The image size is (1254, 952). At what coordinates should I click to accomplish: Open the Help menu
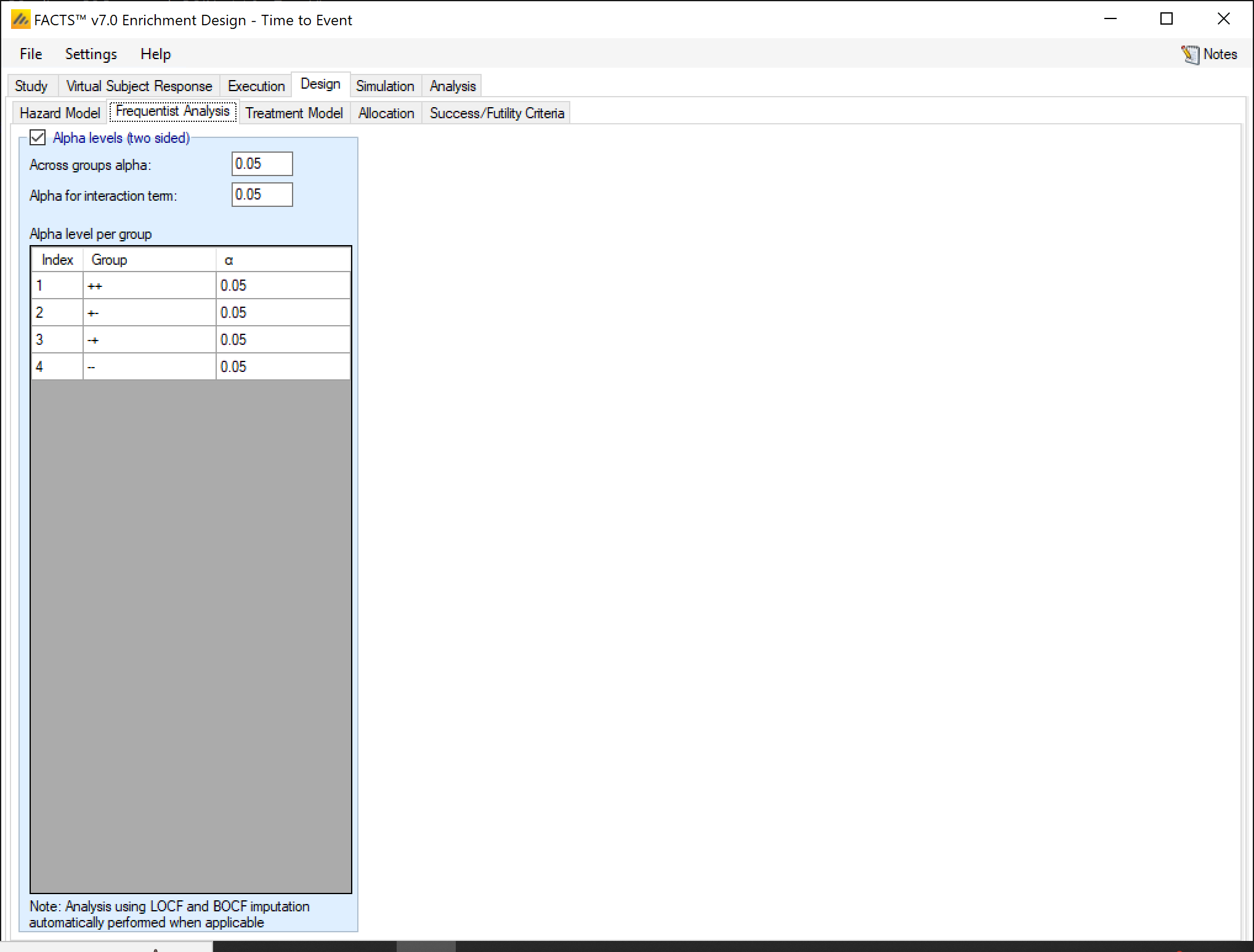click(x=155, y=54)
